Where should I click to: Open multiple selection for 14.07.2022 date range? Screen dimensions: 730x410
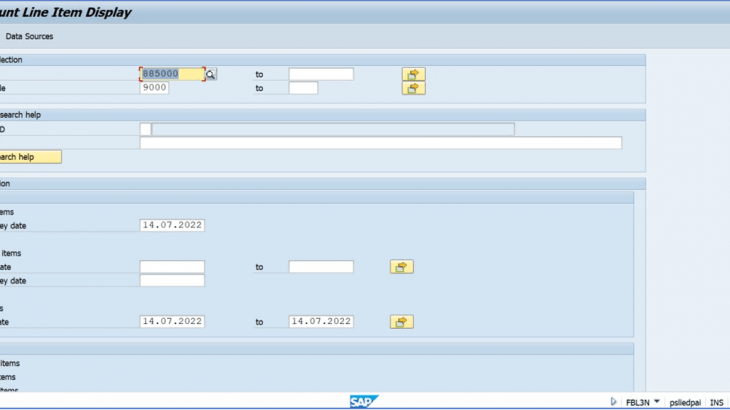pyautogui.click(x=401, y=322)
